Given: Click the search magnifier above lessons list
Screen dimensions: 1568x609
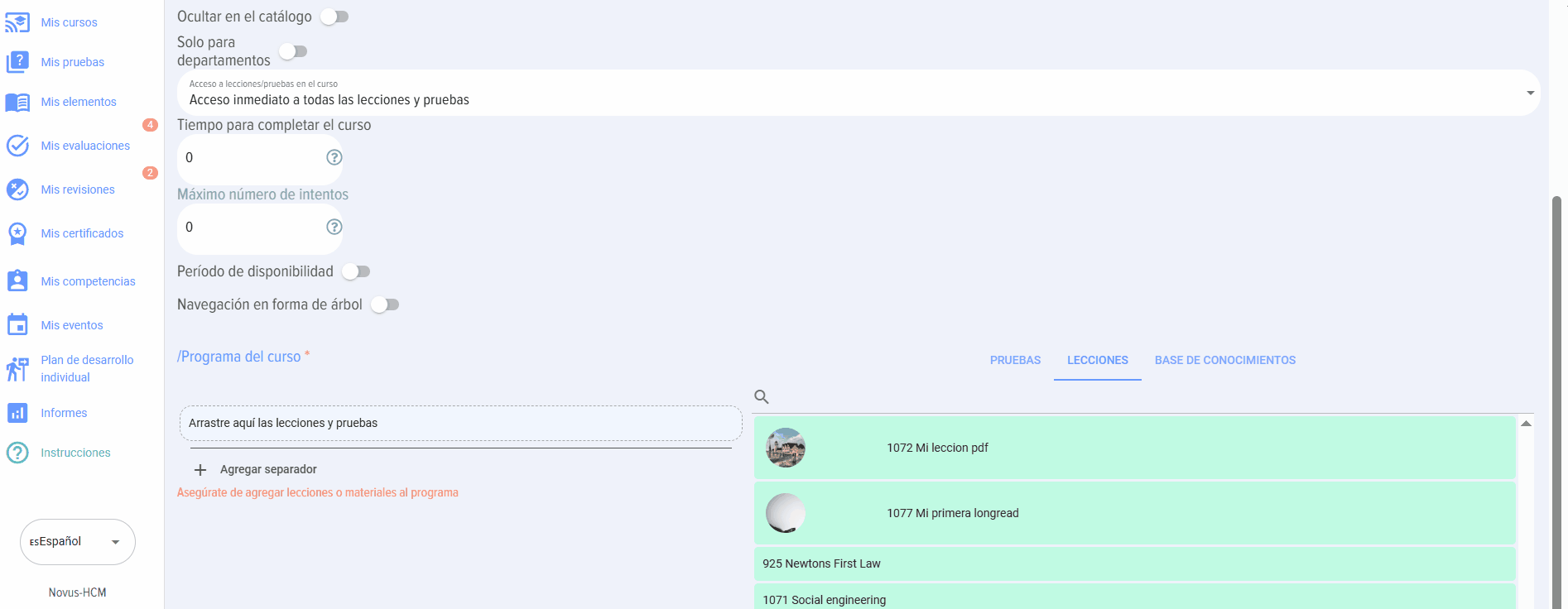Looking at the screenshot, I should coord(762,397).
